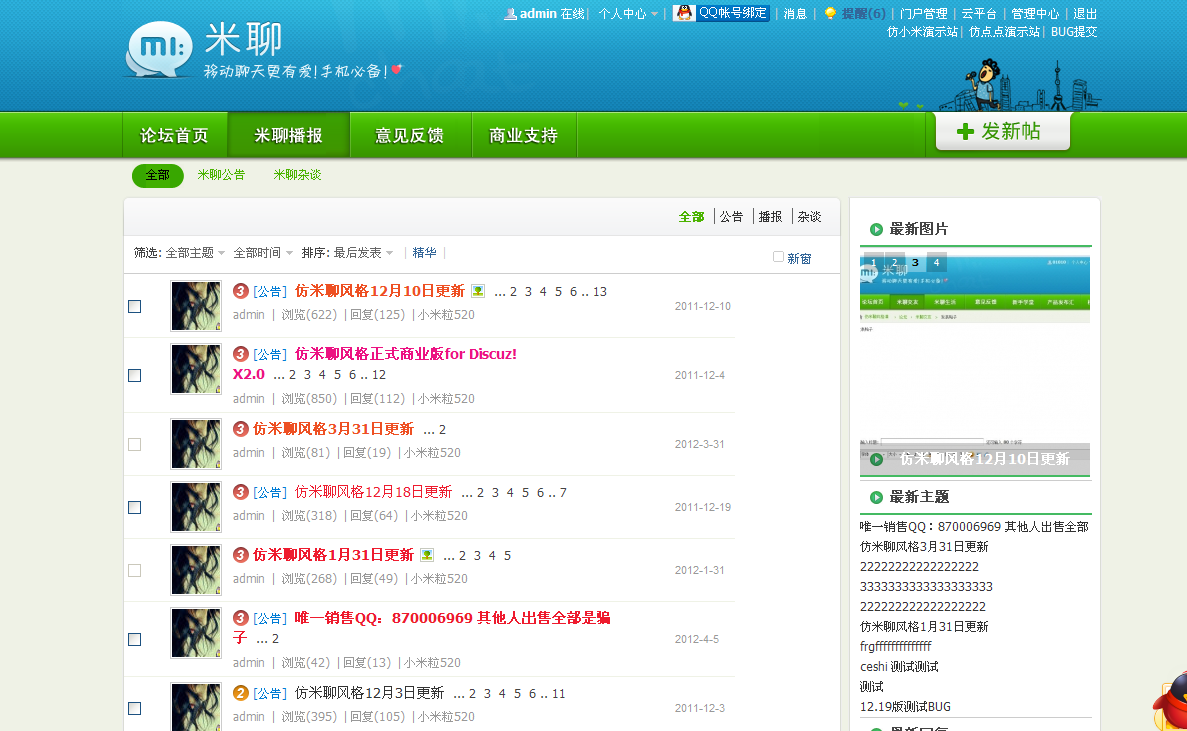Image resolution: width=1187 pixels, height=731 pixels.
Task: Tick the checkbox for 正式商业版 for Discuz! thread
Action: tap(135, 375)
